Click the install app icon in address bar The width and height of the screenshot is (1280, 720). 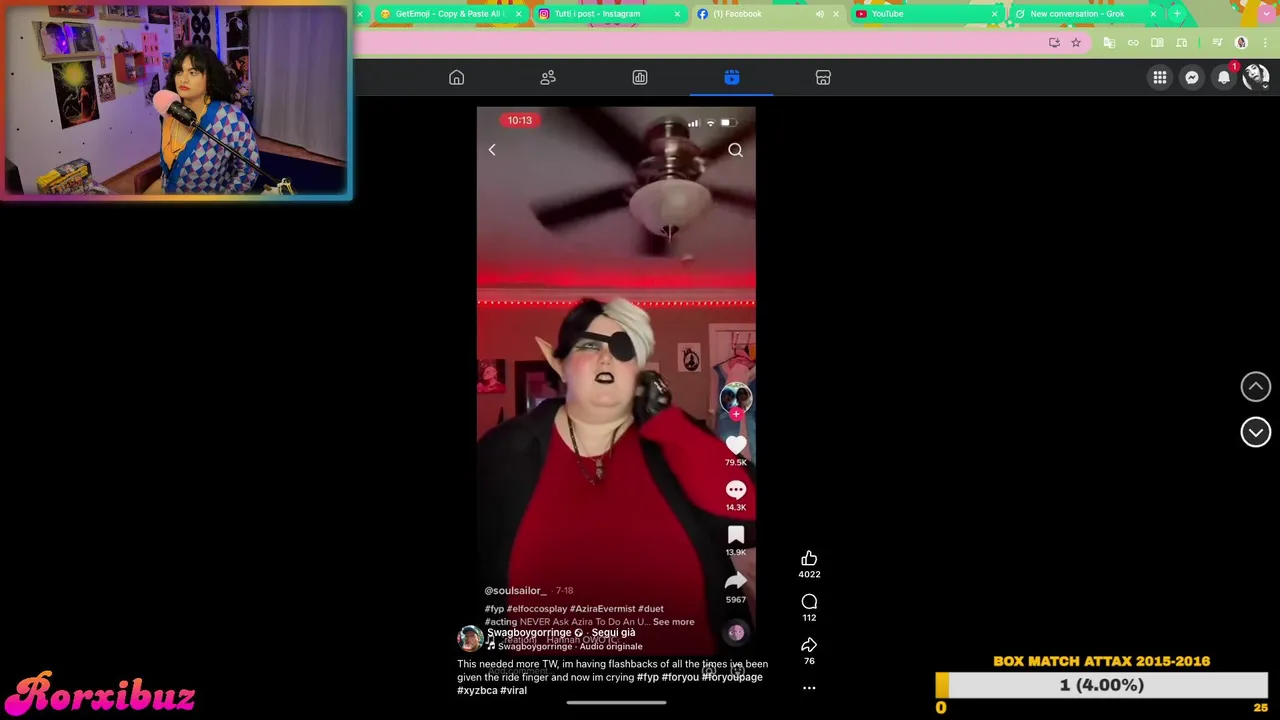[1054, 42]
